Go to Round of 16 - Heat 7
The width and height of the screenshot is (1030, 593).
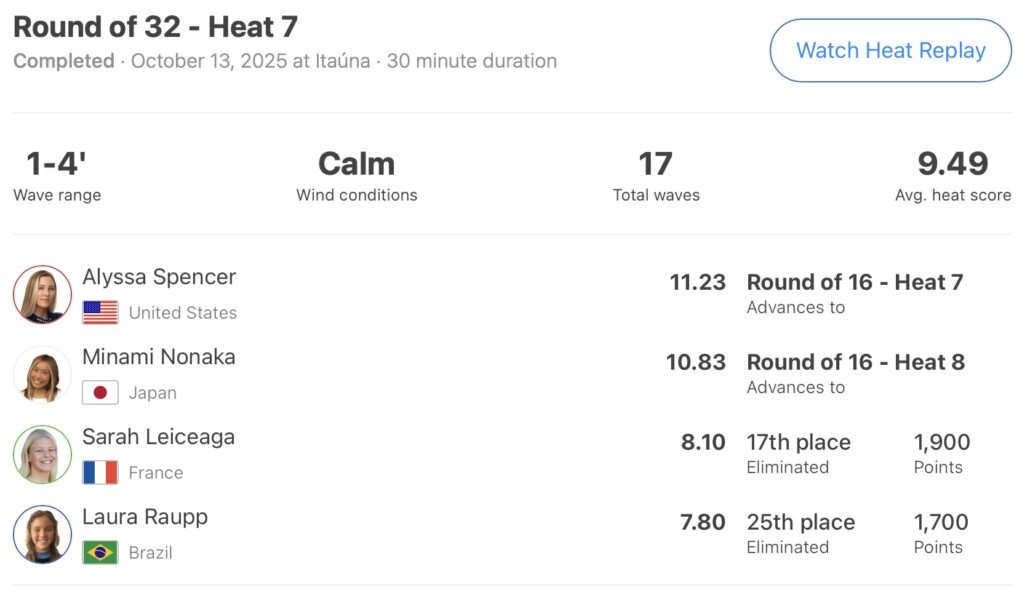pyautogui.click(x=854, y=282)
